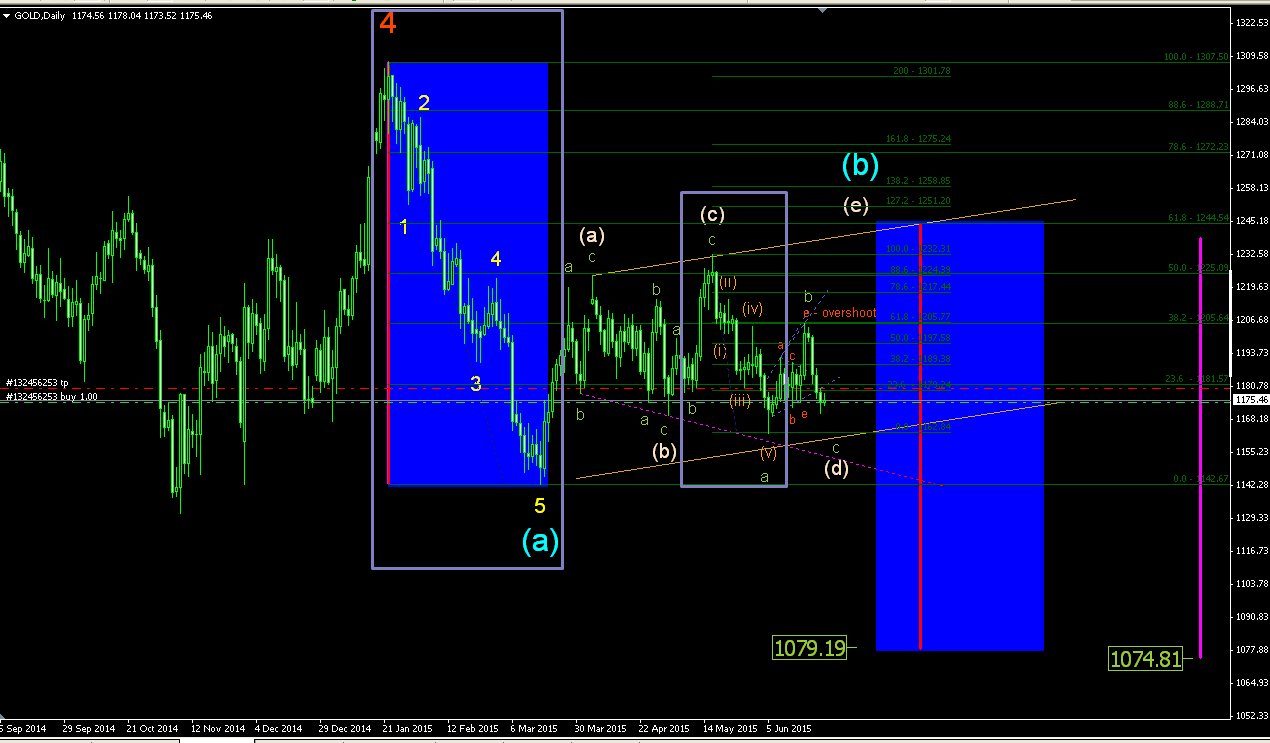Select the orange (iv) subwave label
This screenshot has height=743, width=1270.
[753, 309]
